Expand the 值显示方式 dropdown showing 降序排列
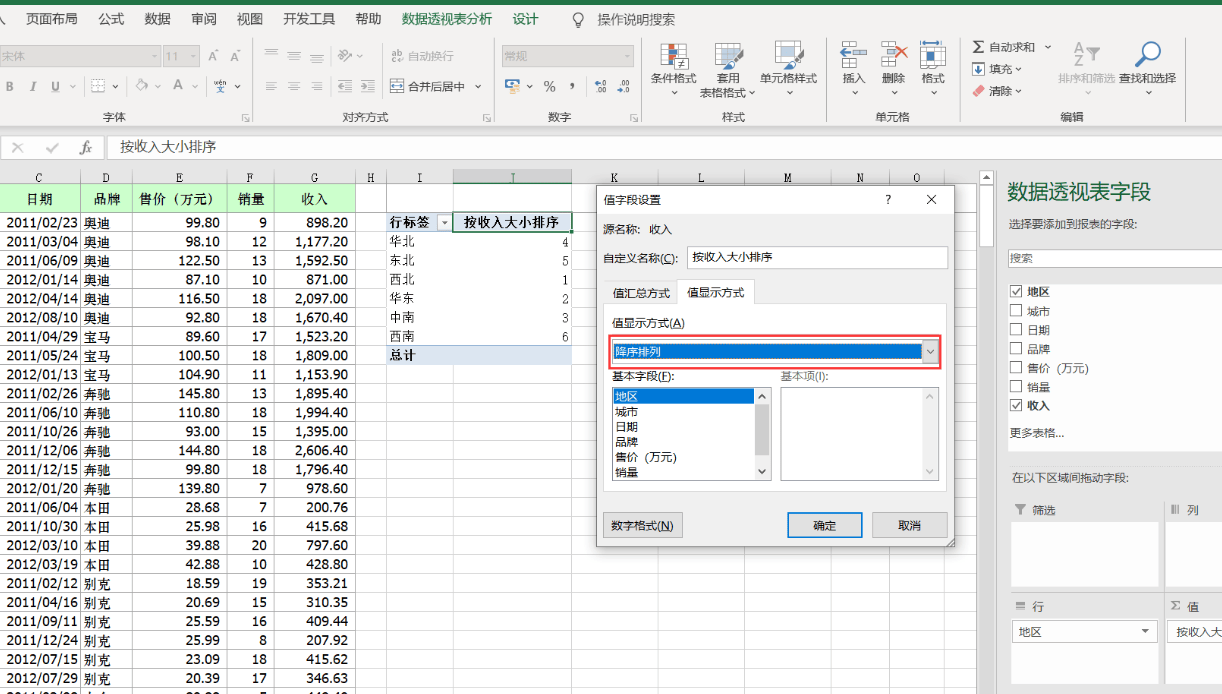 (930, 352)
